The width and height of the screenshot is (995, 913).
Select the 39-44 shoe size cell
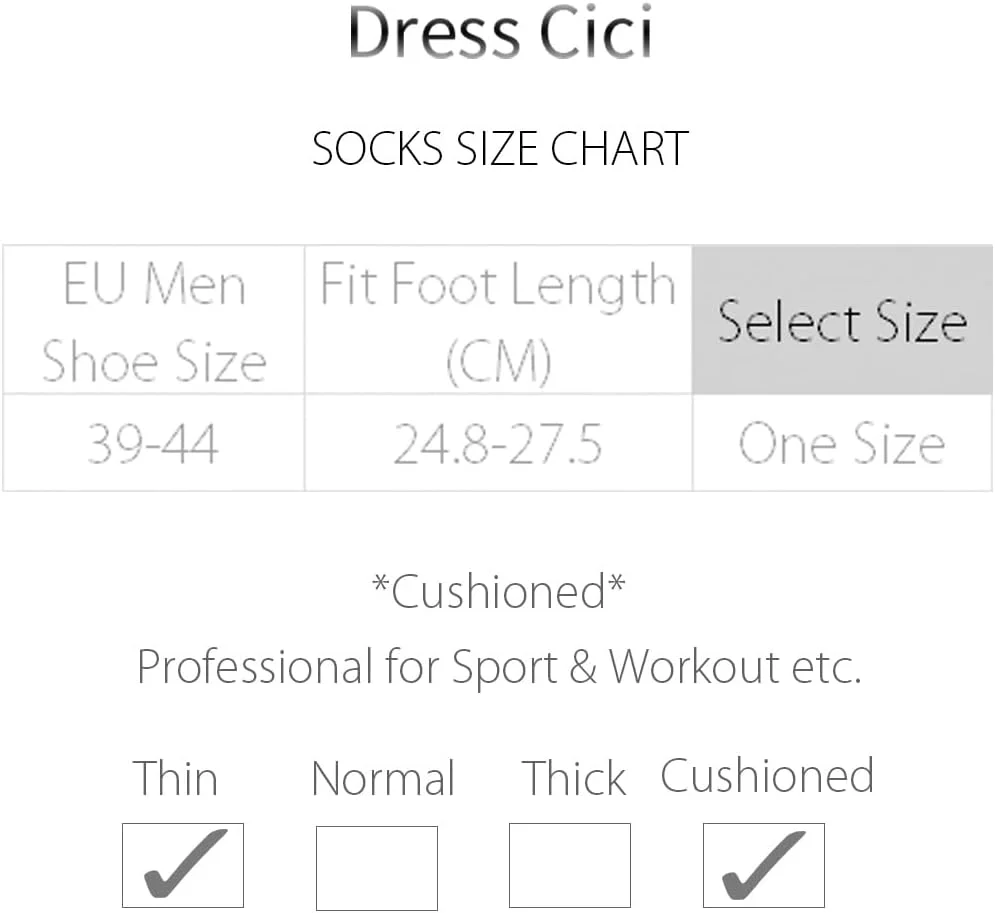[153, 444]
